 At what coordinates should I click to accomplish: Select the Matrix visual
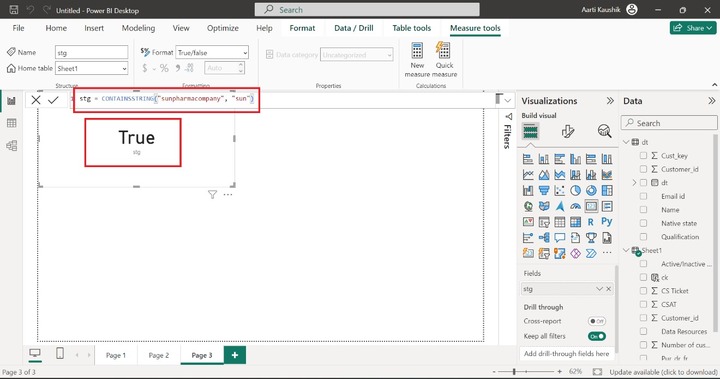click(575, 222)
